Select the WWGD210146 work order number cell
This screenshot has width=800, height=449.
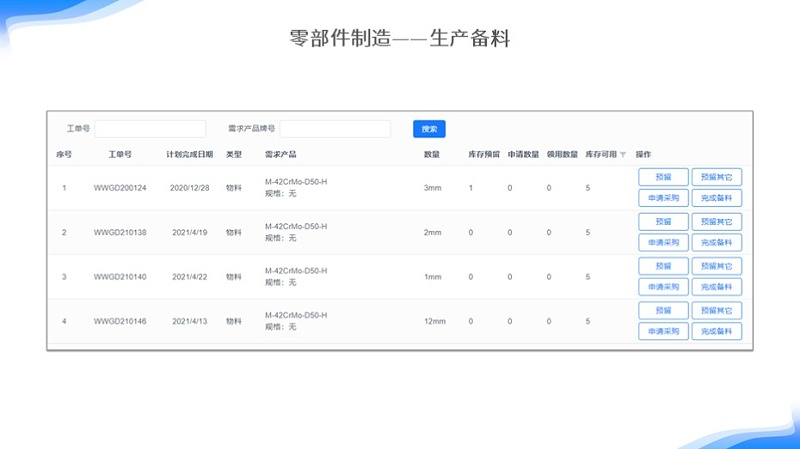[x=120, y=321]
